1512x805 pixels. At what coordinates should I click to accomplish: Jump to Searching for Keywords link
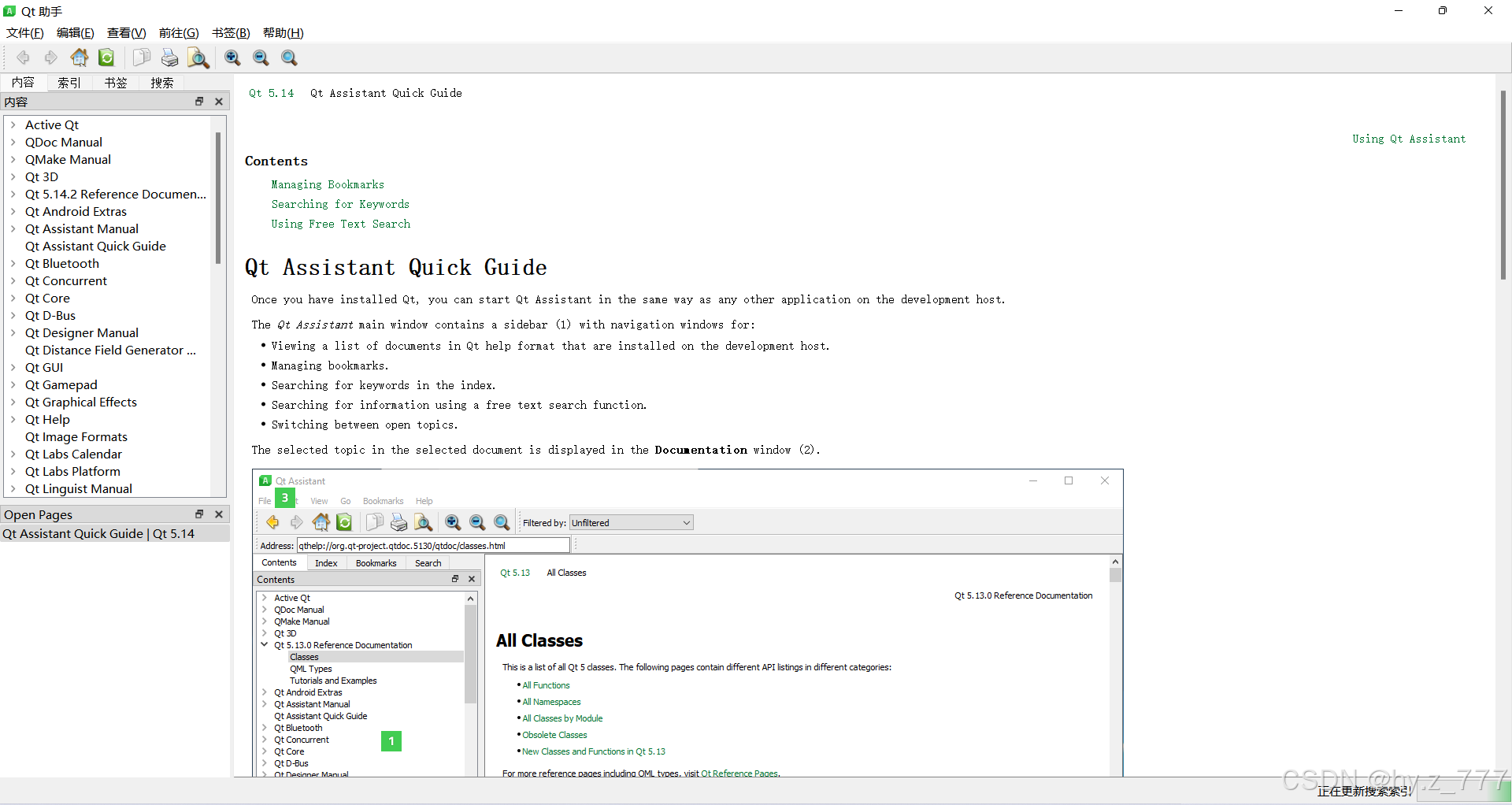click(x=340, y=204)
